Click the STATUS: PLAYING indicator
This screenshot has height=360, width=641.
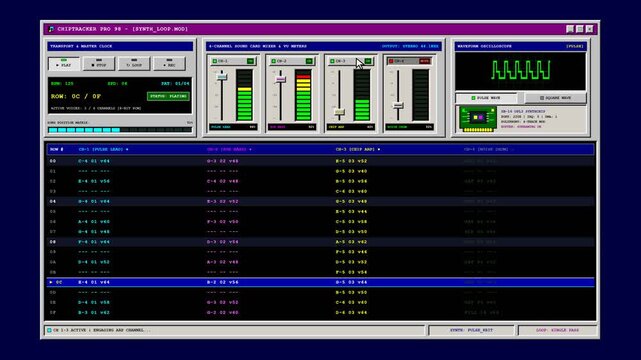pyautogui.click(x=168, y=96)
